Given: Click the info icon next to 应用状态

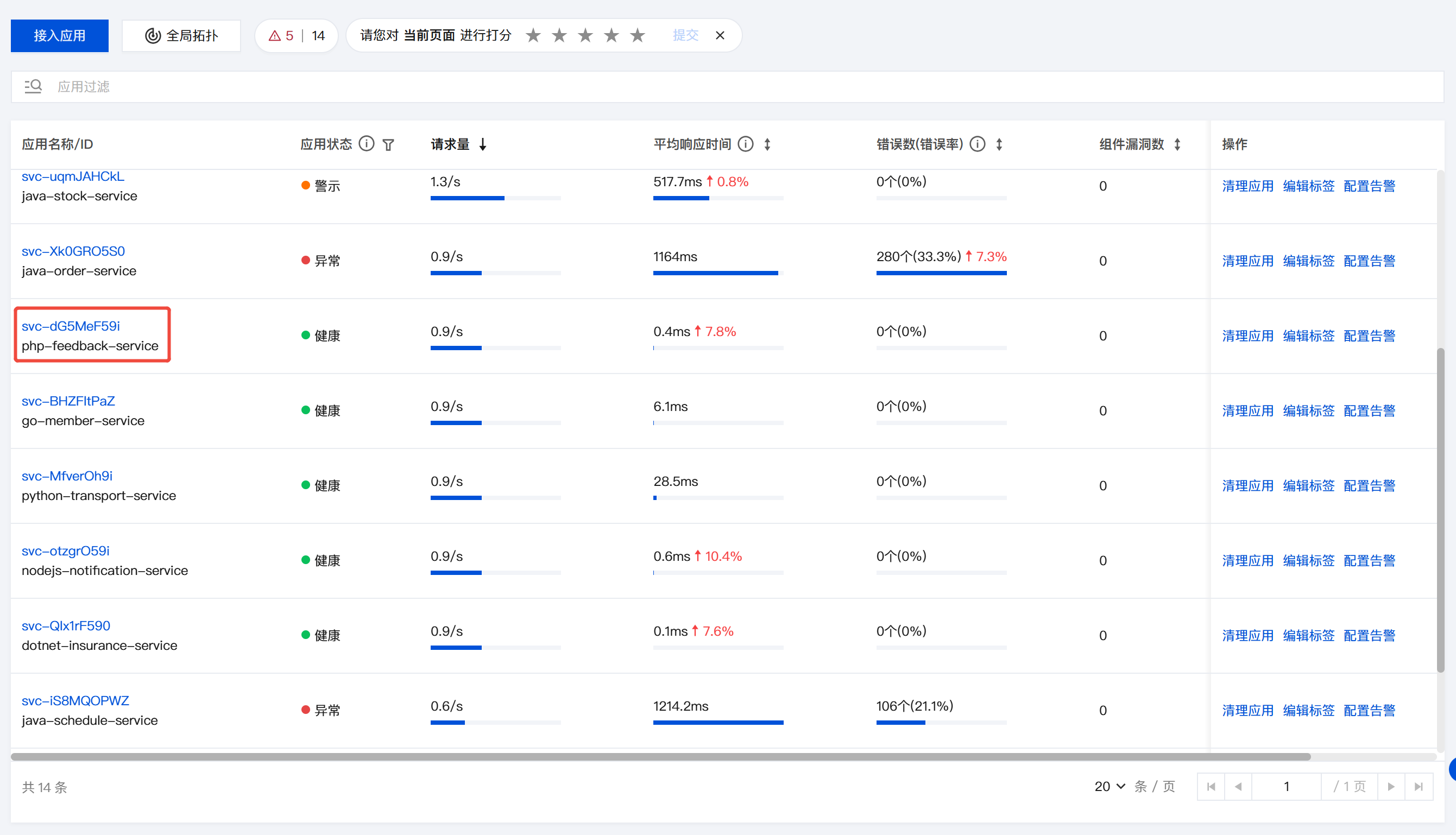Looking at the screenshot, I should click(x=366, y=144).
